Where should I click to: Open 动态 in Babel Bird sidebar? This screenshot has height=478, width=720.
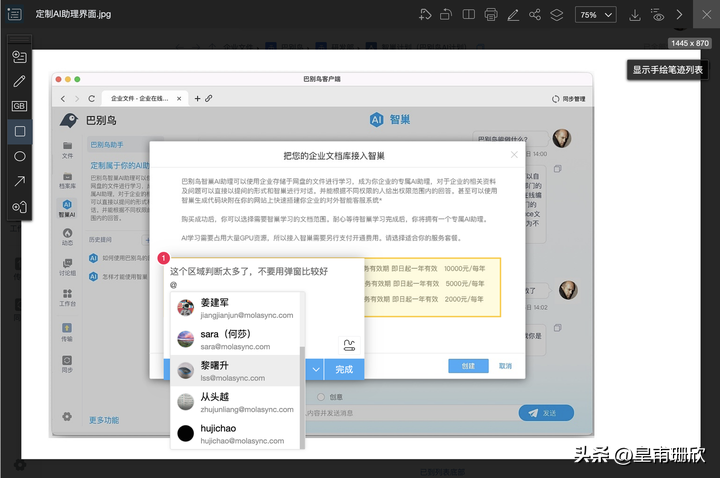pyautogui.click(x=67, y=237)
